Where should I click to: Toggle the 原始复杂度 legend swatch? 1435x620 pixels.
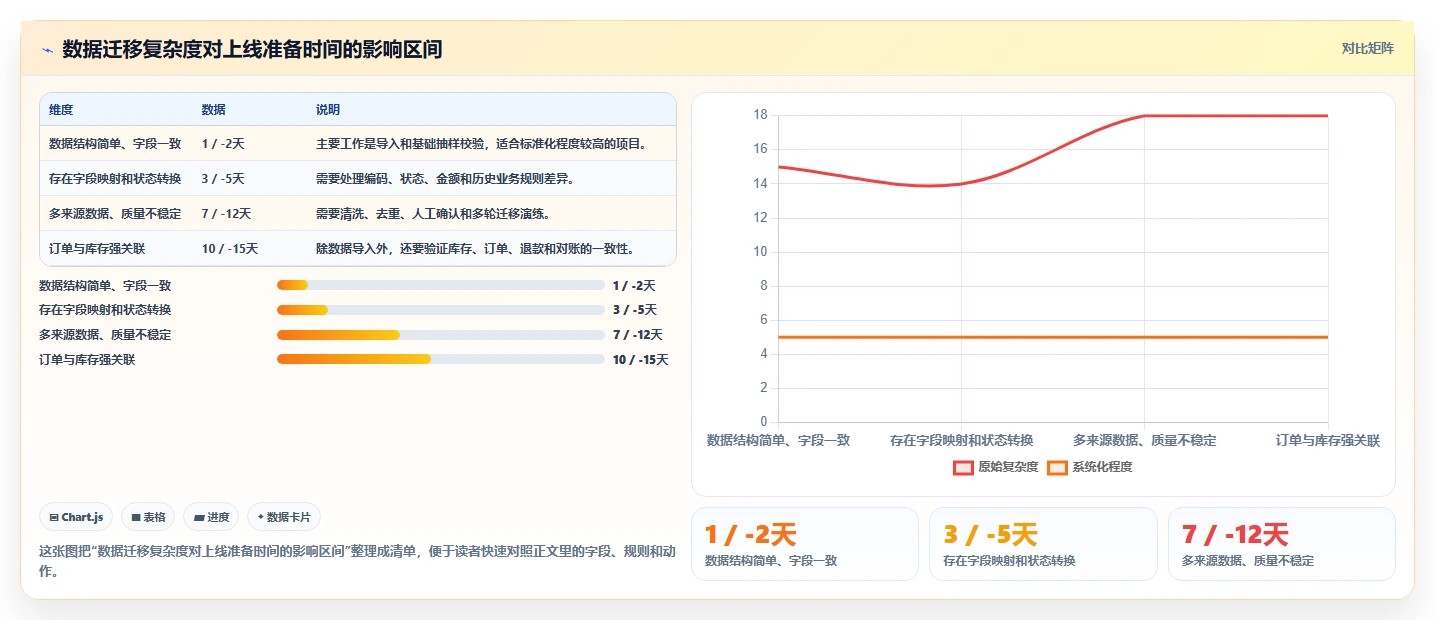(963, 467)
